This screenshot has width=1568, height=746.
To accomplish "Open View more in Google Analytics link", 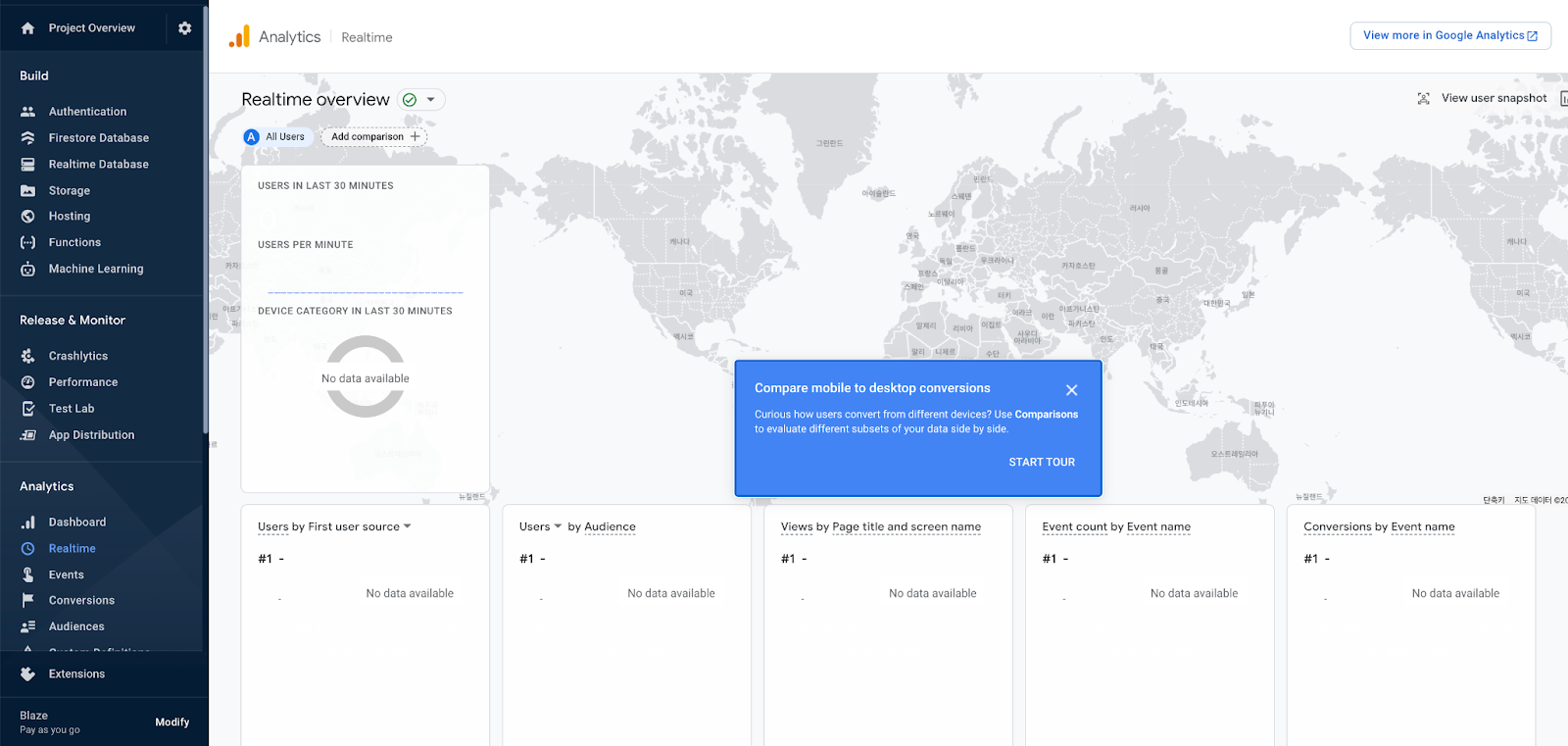I will (x=1449, y=35).
